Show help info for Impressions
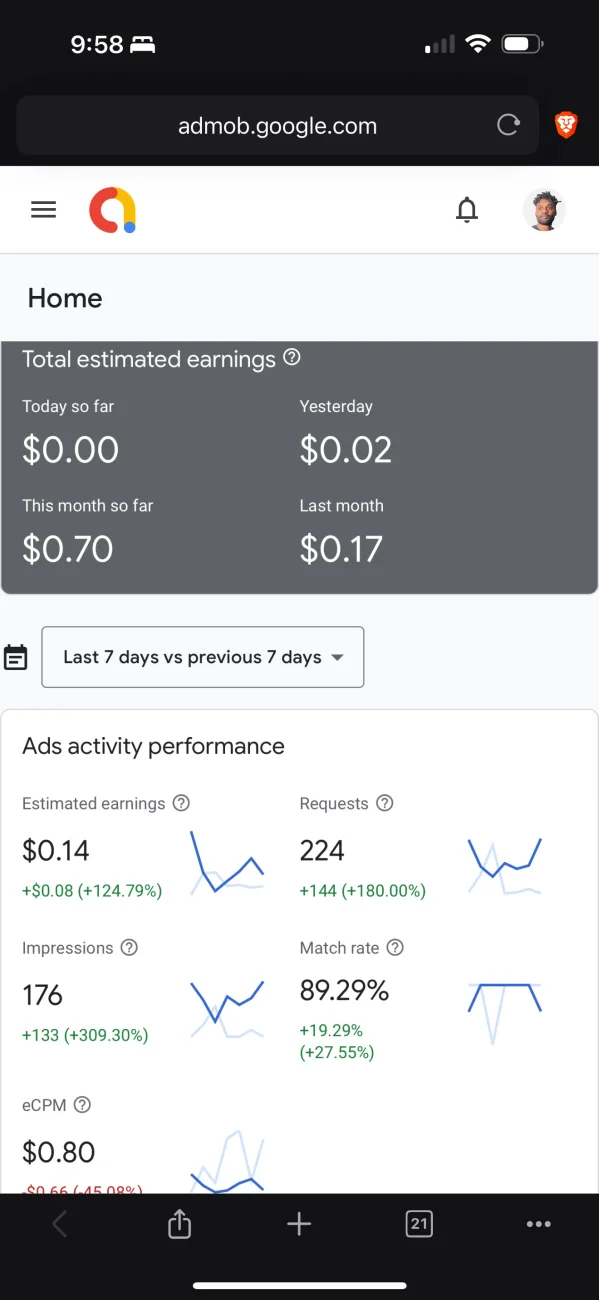This screenshot has width=599, height=1300. point(129,948)
